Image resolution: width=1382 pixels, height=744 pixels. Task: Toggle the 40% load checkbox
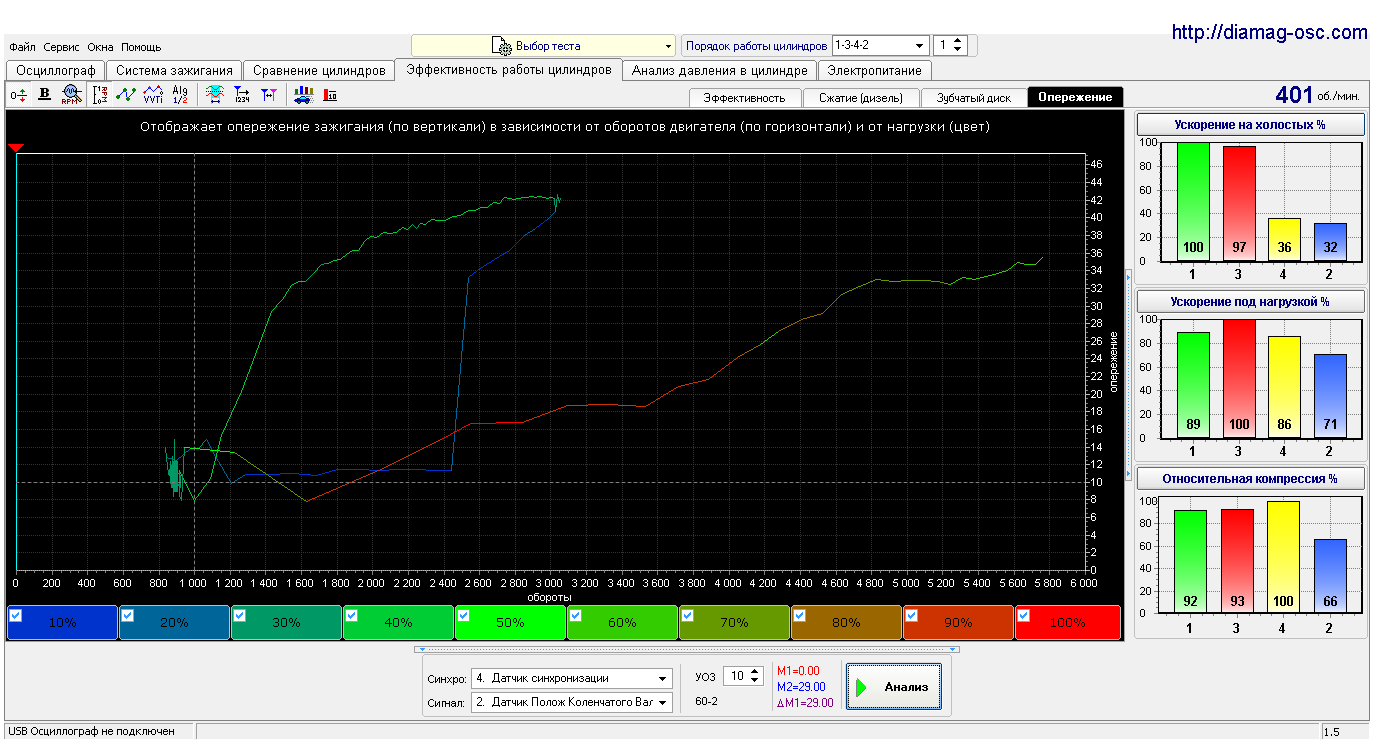click(351, 616)
